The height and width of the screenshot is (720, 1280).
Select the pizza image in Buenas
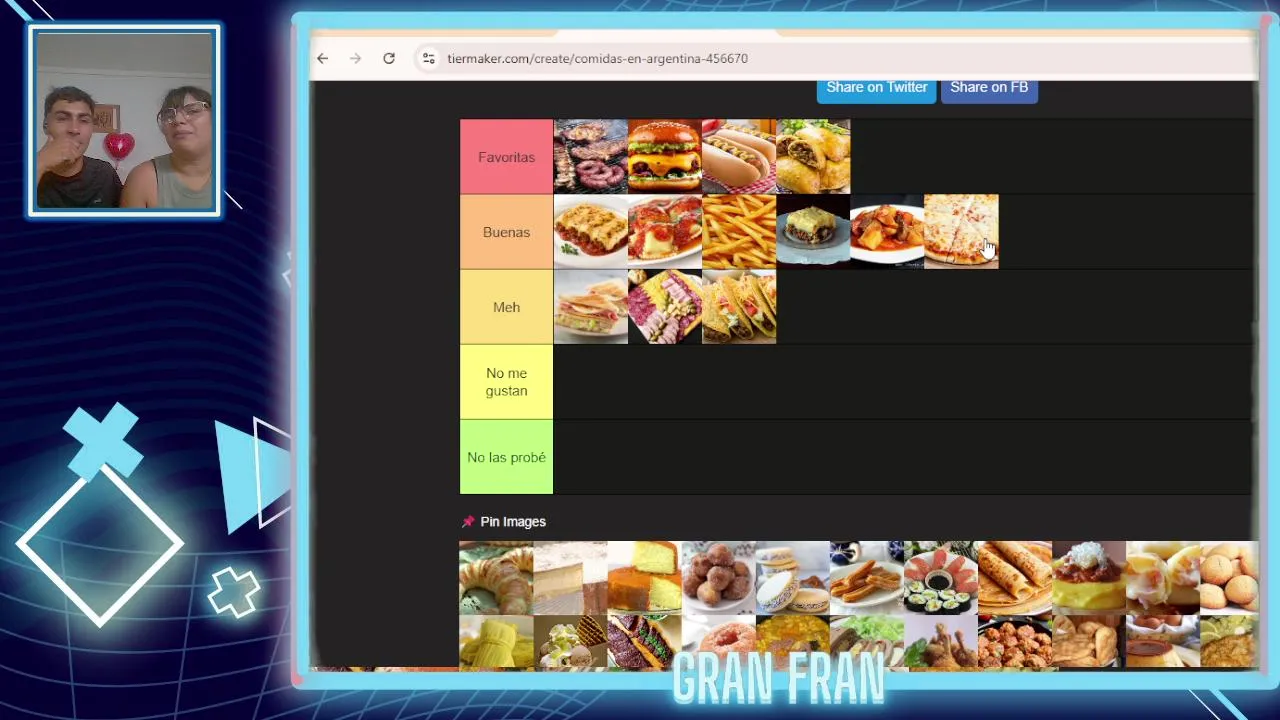(961, 232)
